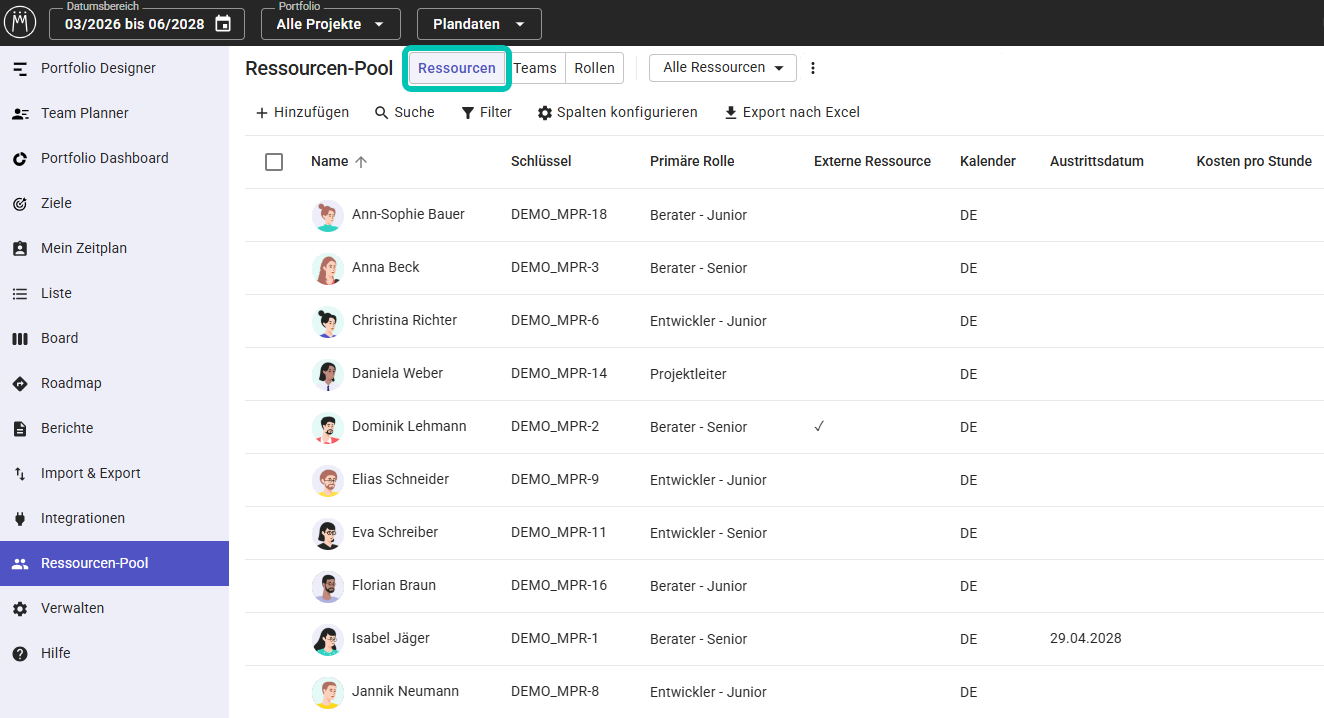Open Roadmap in the sidebar
Image resolution: width=1324 pixels, height=718 pixels.
point(114,384)
